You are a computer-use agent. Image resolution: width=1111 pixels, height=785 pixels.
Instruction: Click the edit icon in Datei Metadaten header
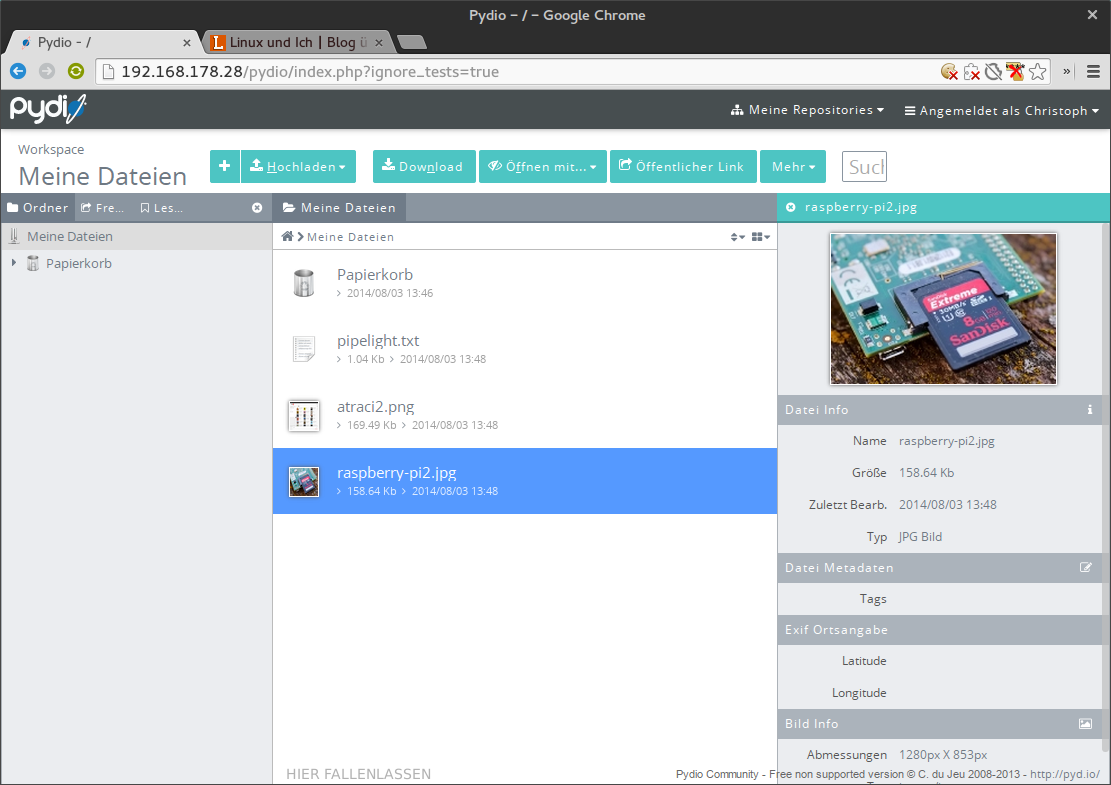[1085, 568]
